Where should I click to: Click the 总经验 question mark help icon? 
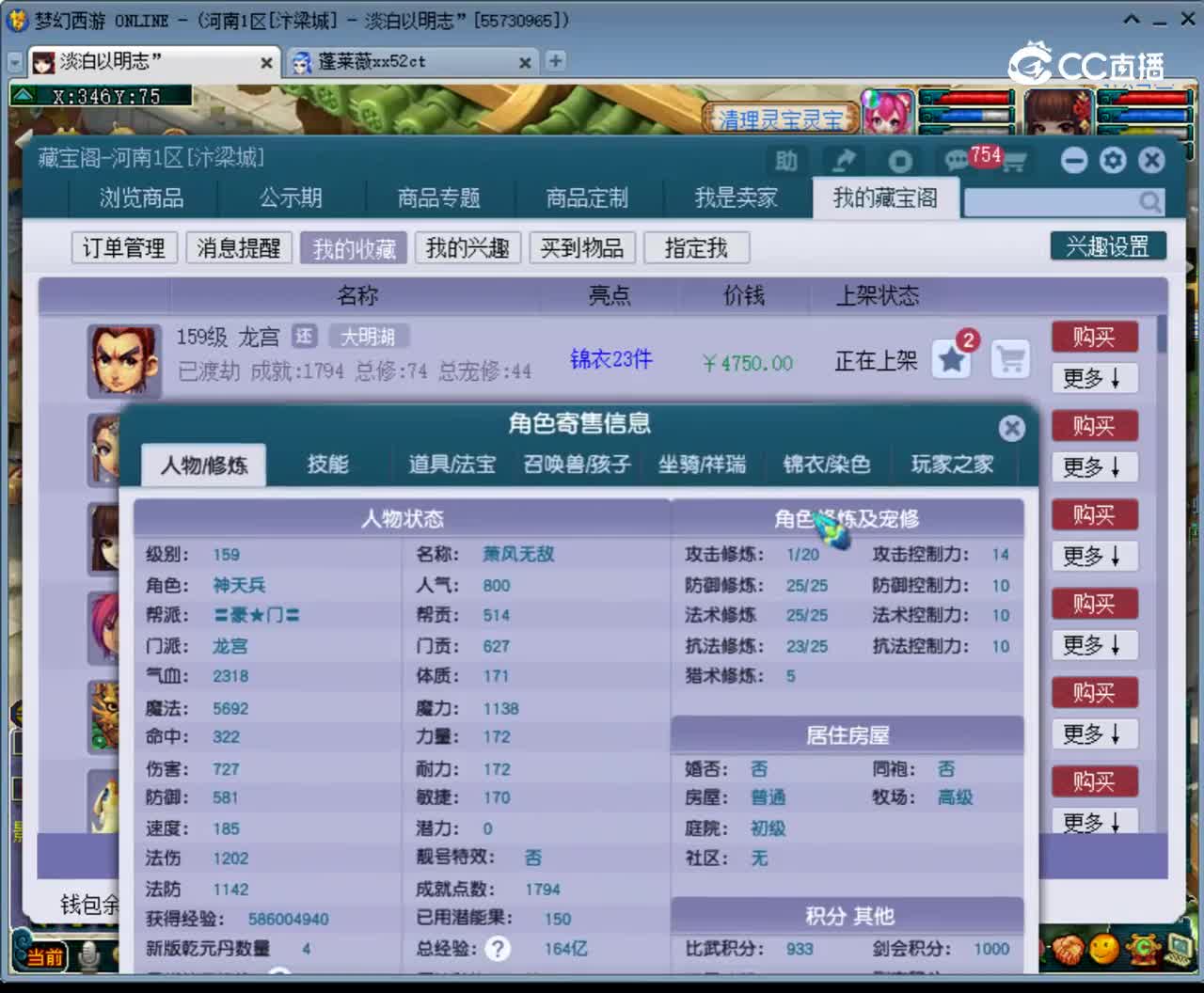click(498, 949)
